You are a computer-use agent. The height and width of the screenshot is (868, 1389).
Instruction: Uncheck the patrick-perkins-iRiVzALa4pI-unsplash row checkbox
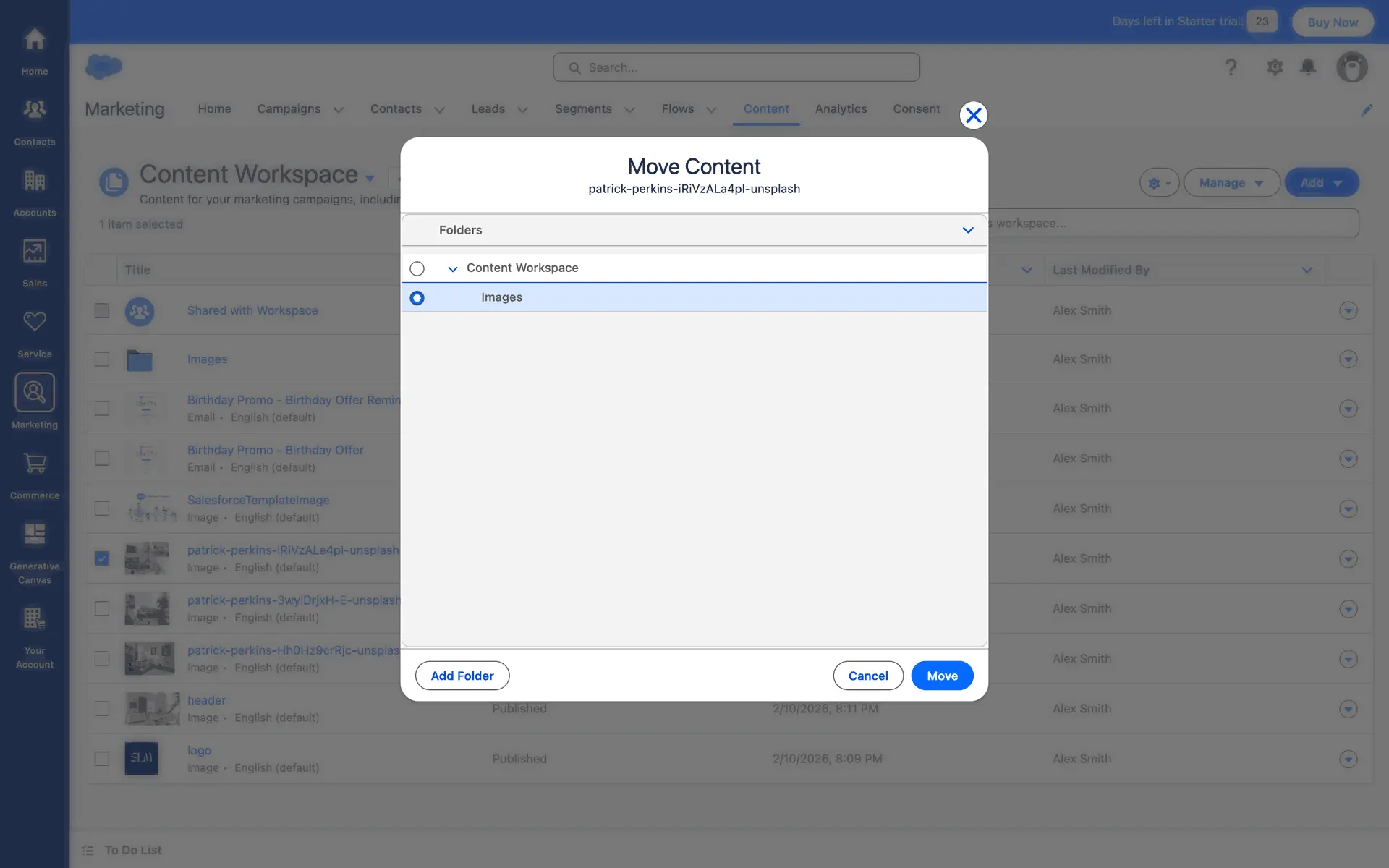click(x=102, y=558)
